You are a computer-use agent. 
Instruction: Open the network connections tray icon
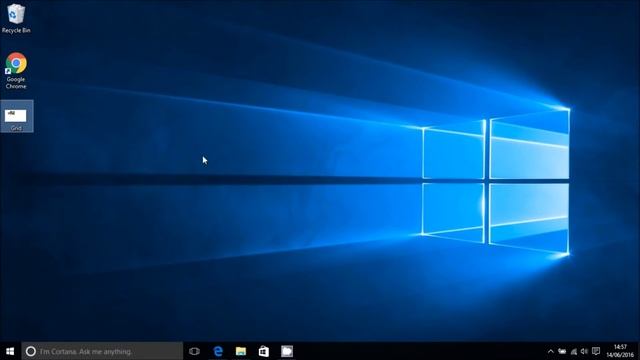(x=573, y=351)
